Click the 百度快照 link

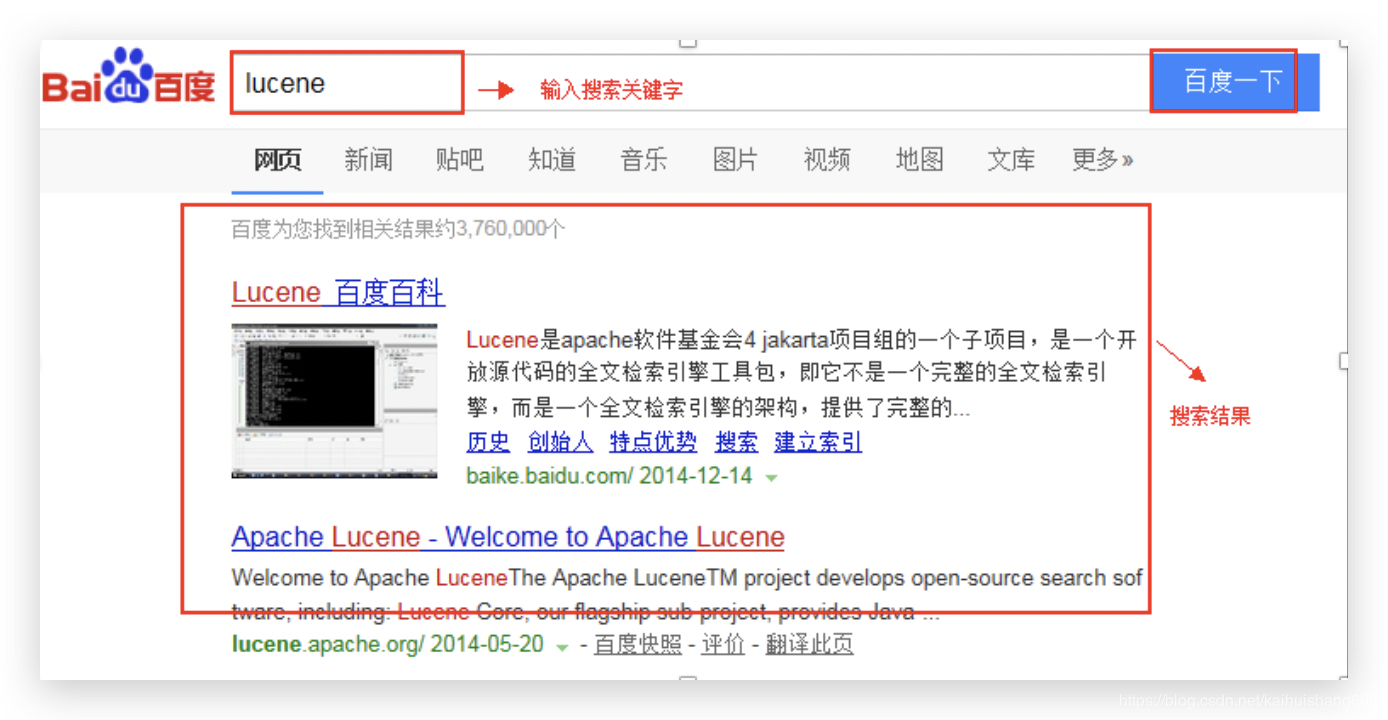[637, 644]
